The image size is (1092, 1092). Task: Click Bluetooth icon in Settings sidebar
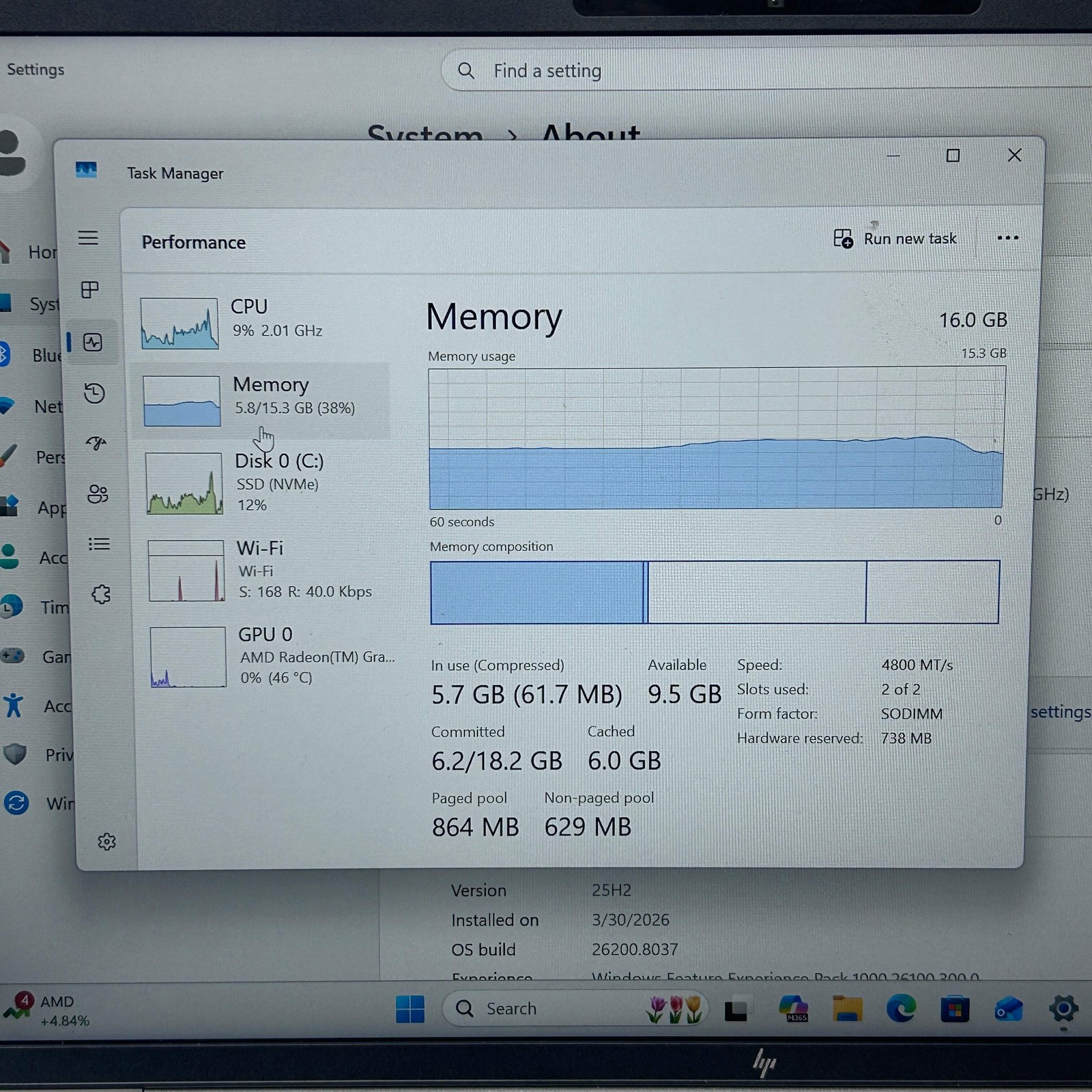tap(3, 354)
